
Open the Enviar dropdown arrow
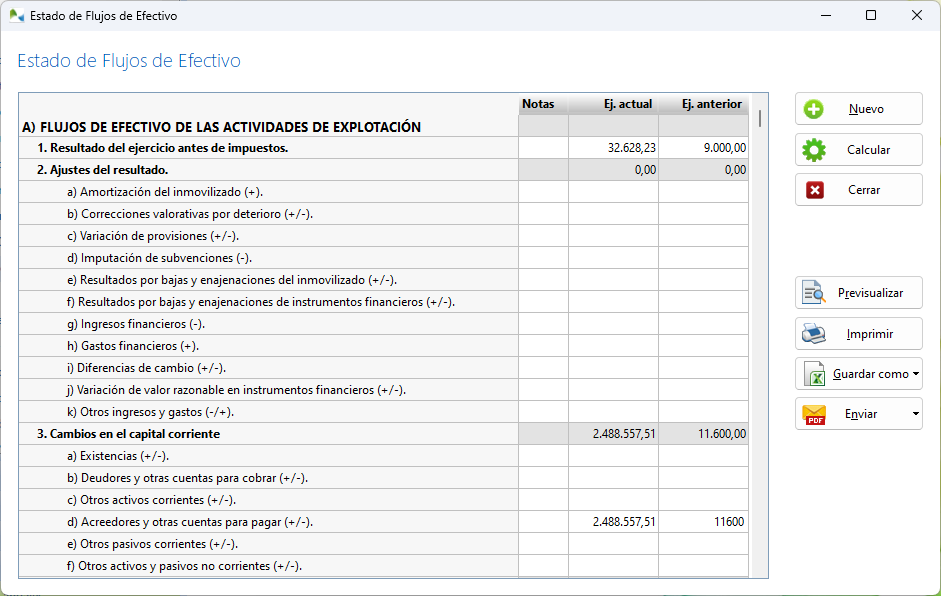916,414
